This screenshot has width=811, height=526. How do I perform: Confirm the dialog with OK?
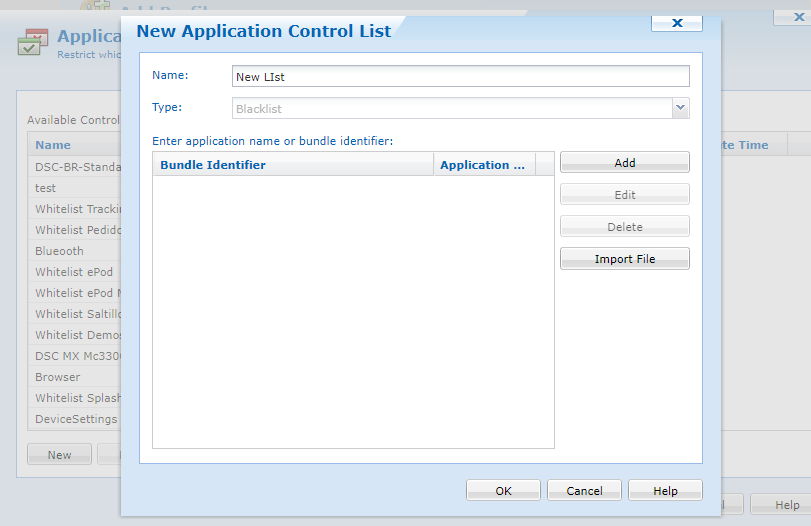tap(503, 491)
